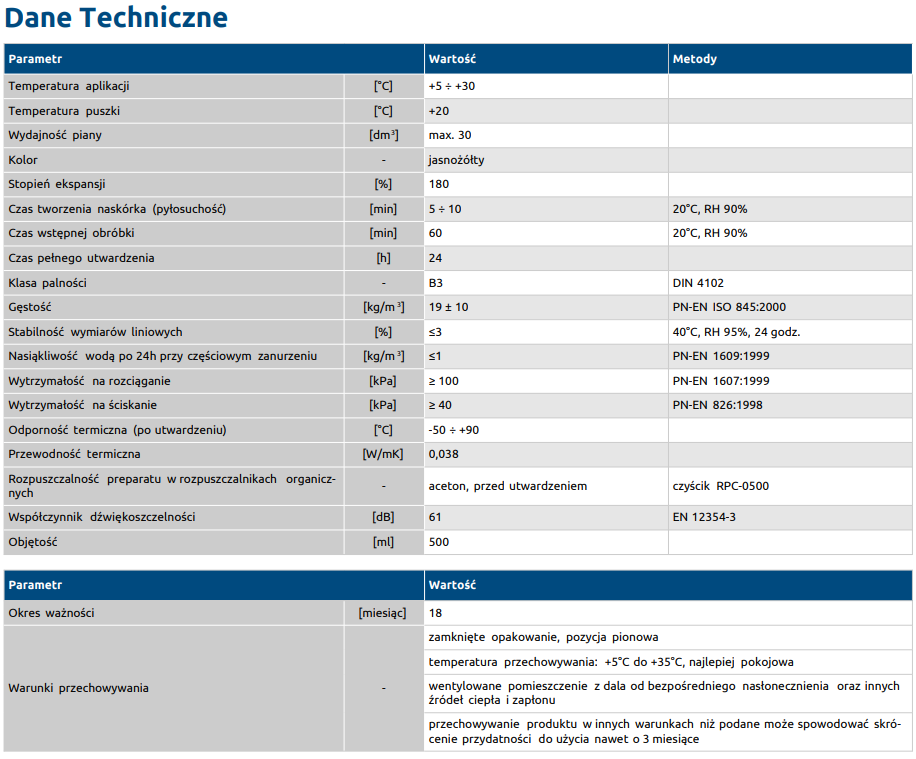Image resolution: width=916 pixels, height=759 pixels.
Task: Click the "[W/mK]" unit cell
Action: (x=383, y=454)
